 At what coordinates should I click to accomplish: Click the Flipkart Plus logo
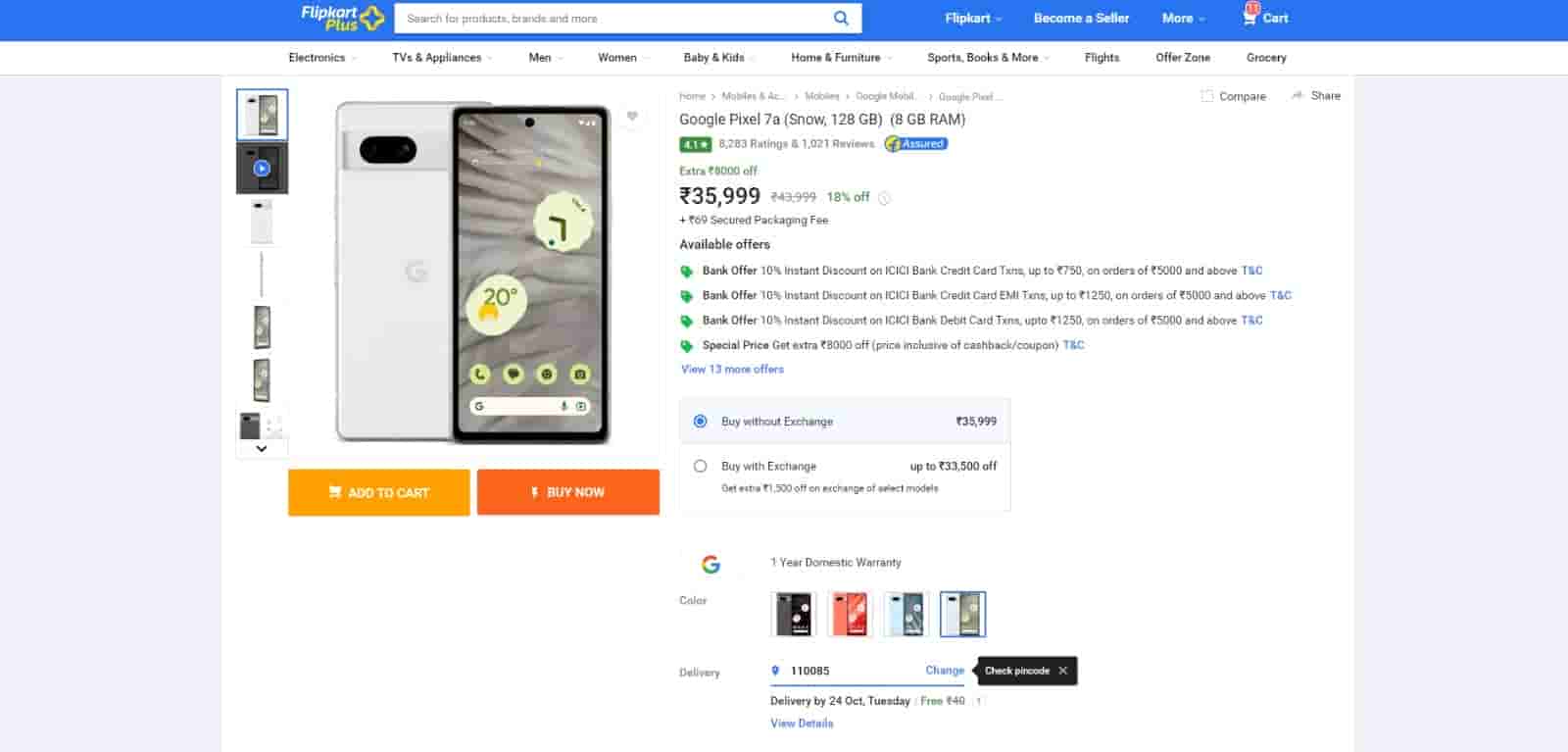(341, 18)
